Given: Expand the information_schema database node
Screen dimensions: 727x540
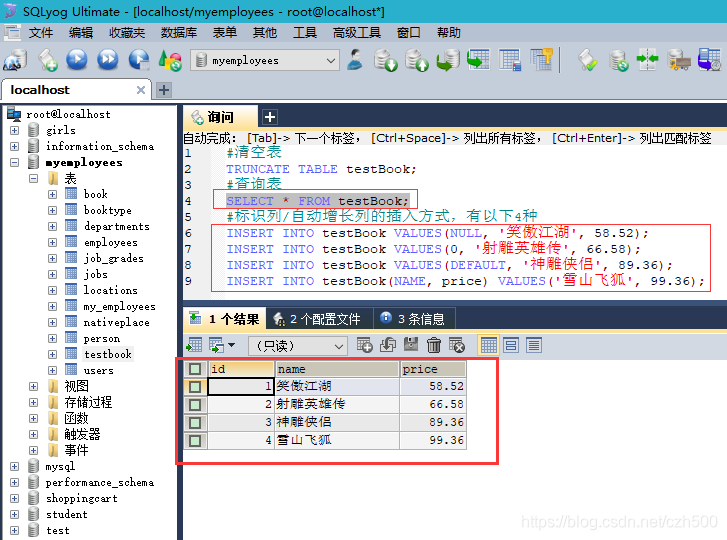Looking at the screenshot, I should pos(14,146).
